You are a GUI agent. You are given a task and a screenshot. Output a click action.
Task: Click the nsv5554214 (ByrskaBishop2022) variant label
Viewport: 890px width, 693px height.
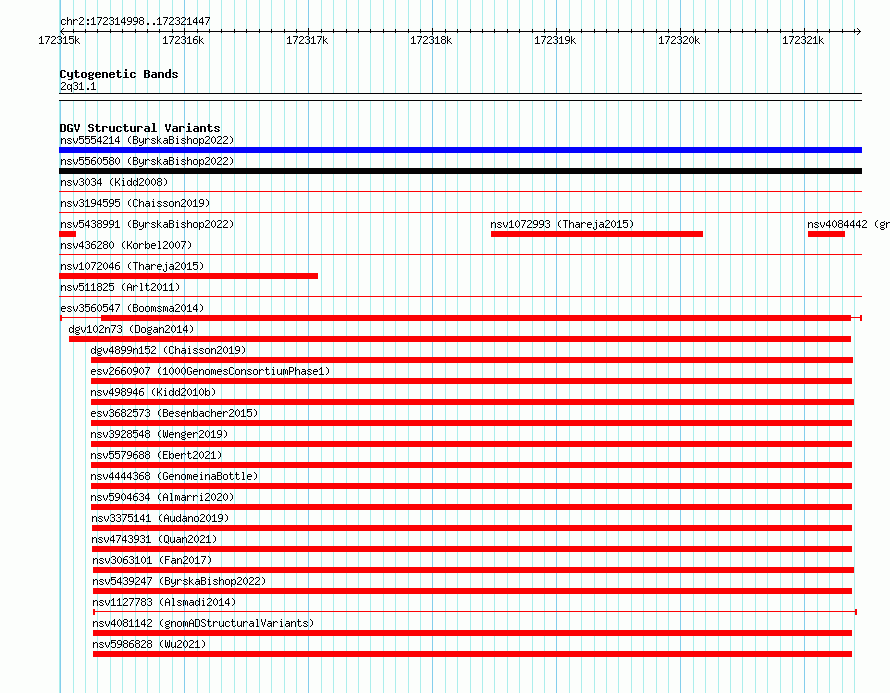(147, 140)
